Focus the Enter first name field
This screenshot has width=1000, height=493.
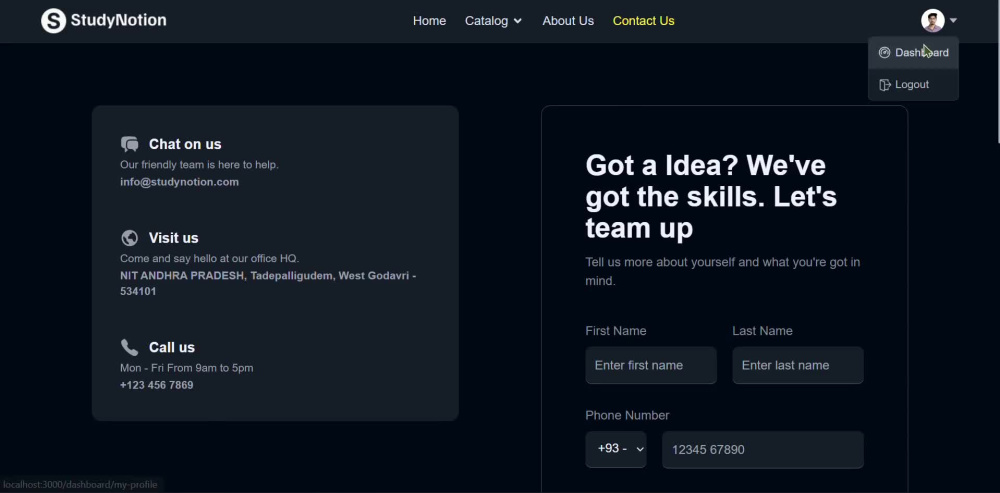[651, 365]
